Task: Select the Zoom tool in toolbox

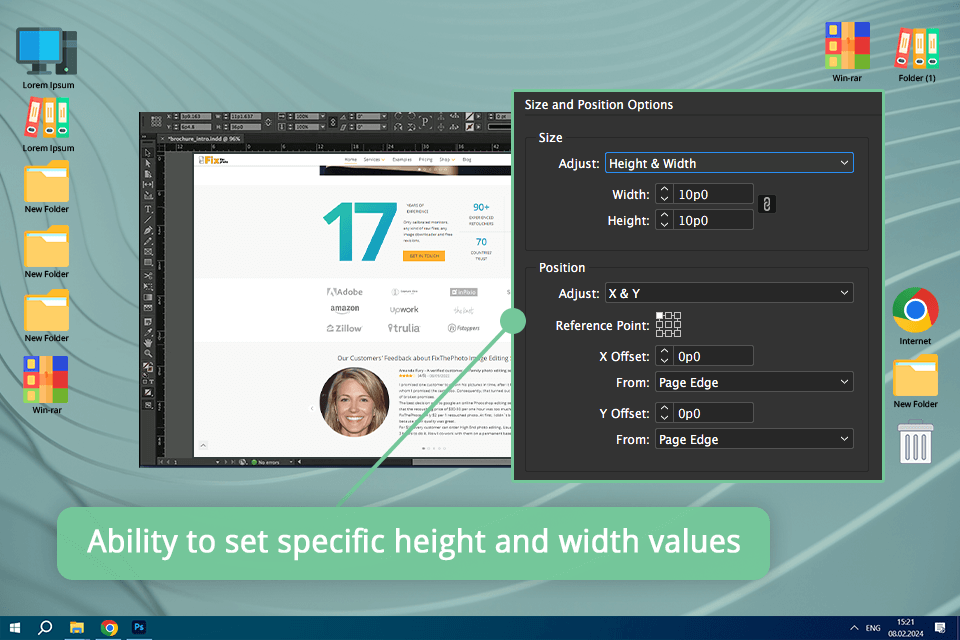Action: pos(148,353)
